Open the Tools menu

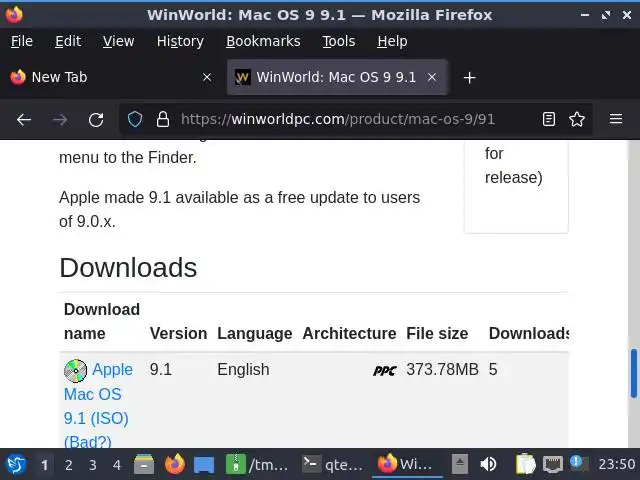(339, 41)
